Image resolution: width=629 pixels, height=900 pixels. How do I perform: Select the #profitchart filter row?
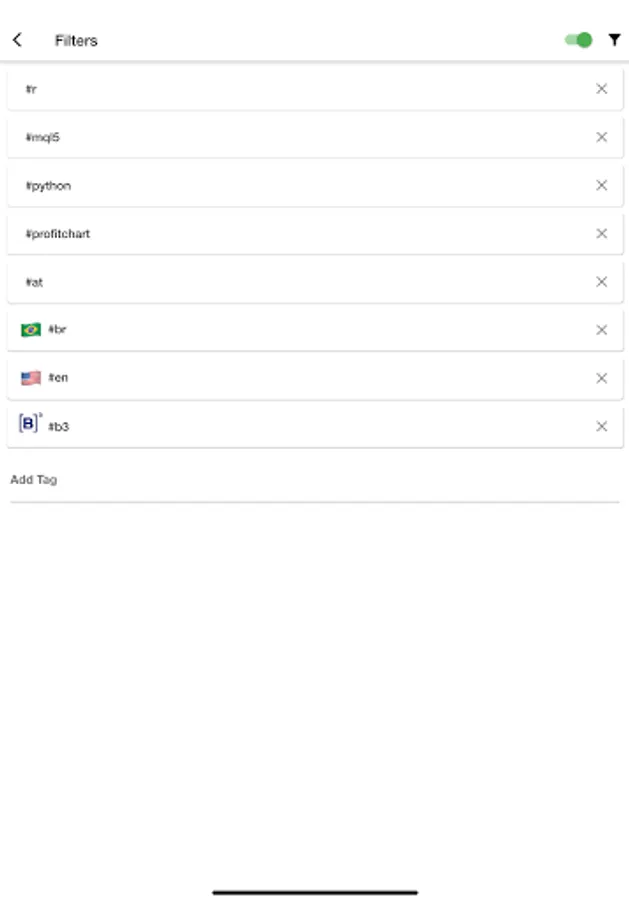[x=300, y=234]
